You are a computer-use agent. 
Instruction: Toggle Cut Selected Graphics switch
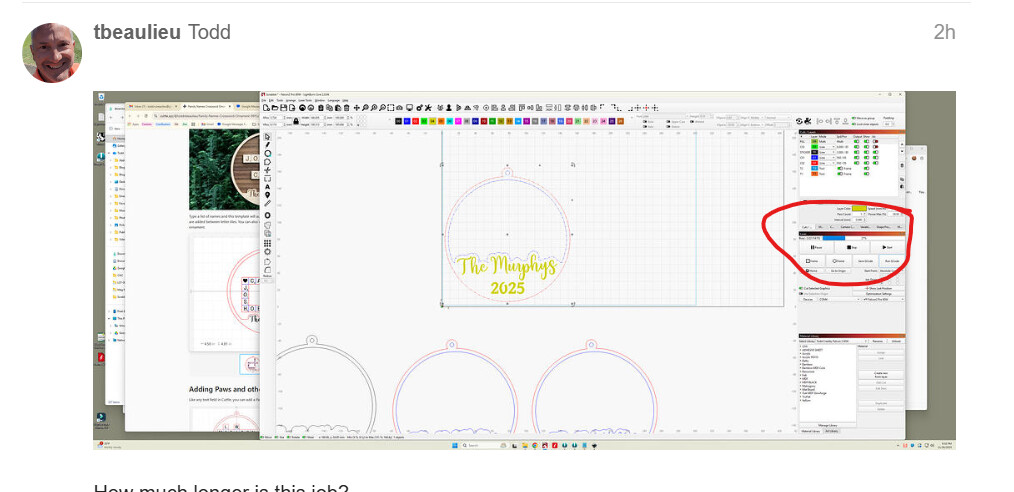pos(802,287)
